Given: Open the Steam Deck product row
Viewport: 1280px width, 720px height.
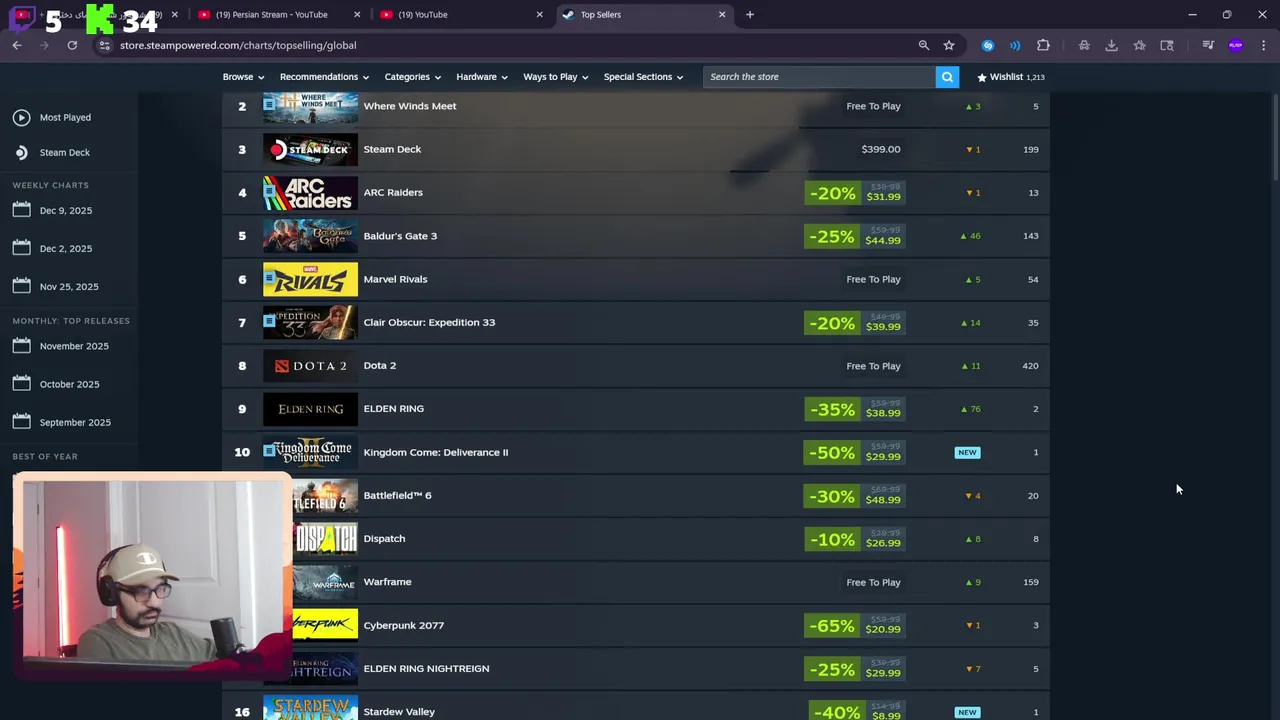Looking at the screenshot, I should 636,149.
